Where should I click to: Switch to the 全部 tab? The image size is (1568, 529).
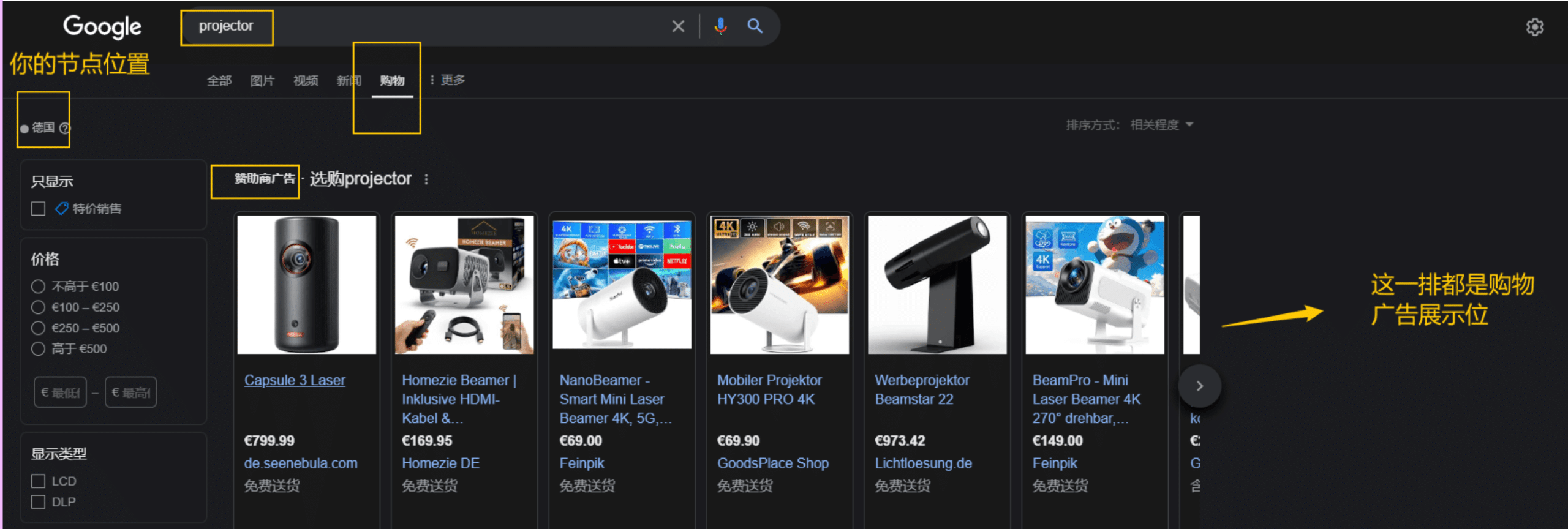pyautogui.click(x=219, y=81)
